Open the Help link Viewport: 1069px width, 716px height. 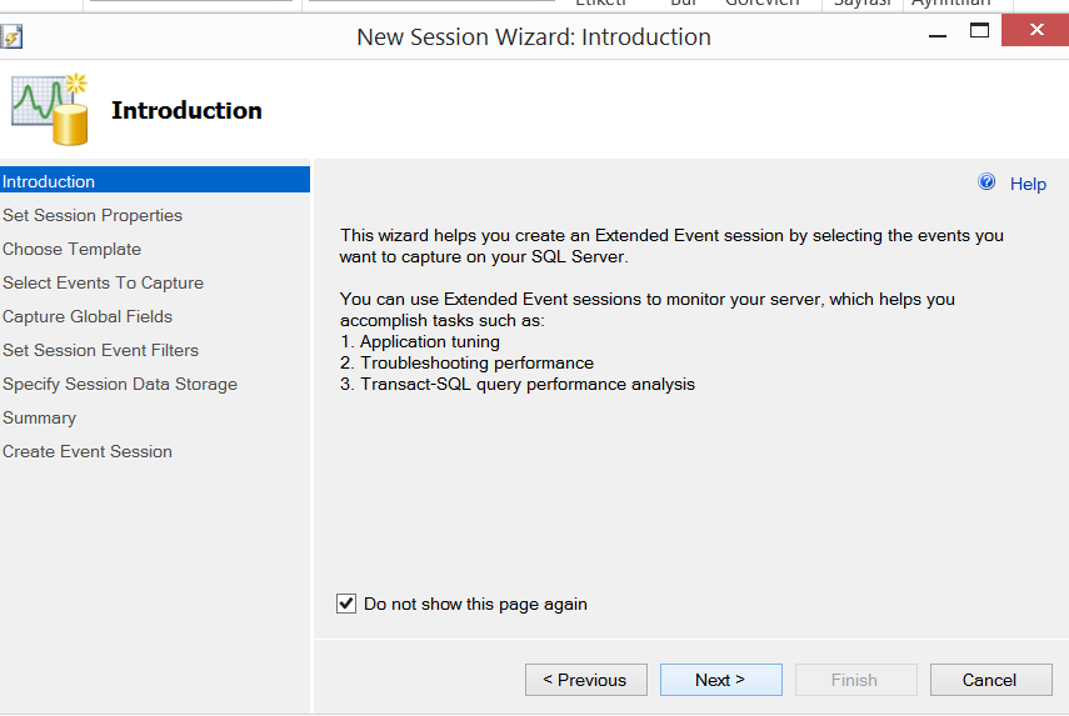tap(1027, 184)
